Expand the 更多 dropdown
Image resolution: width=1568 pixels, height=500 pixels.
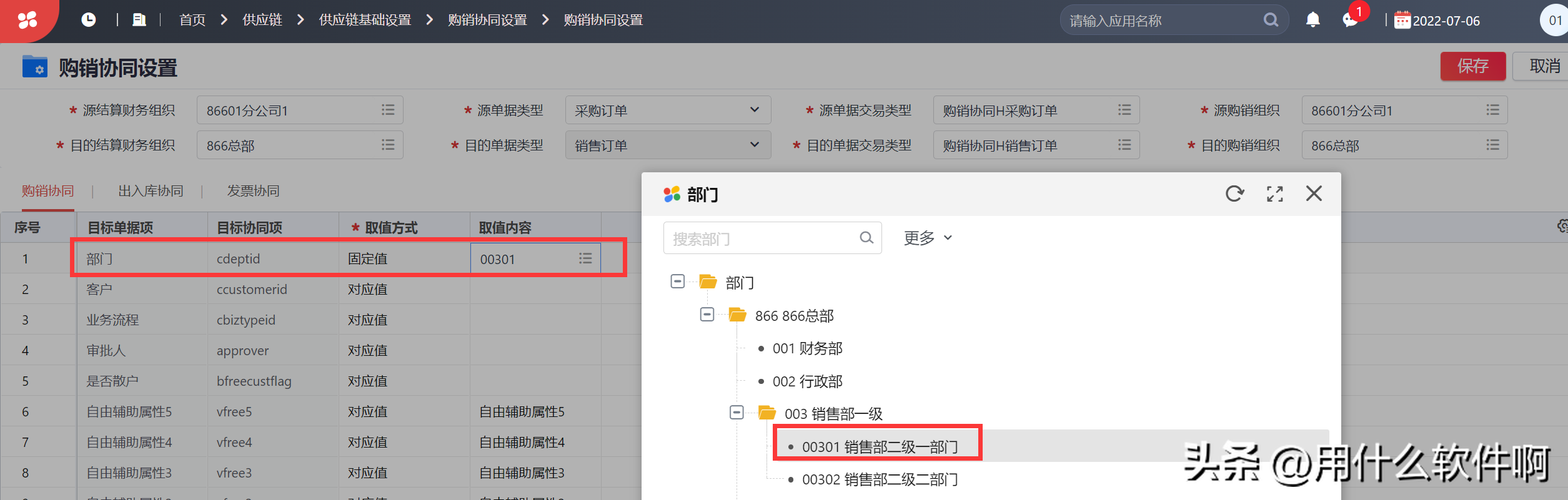(928, 238)
